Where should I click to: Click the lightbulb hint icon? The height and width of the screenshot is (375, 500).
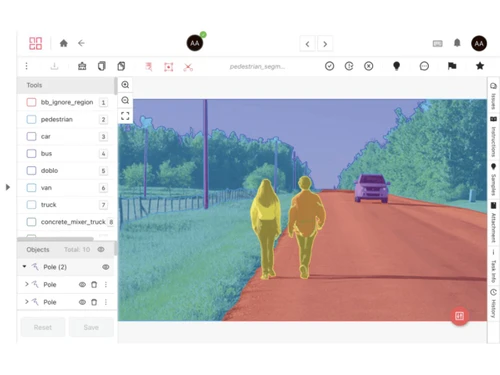click(396, 66)
